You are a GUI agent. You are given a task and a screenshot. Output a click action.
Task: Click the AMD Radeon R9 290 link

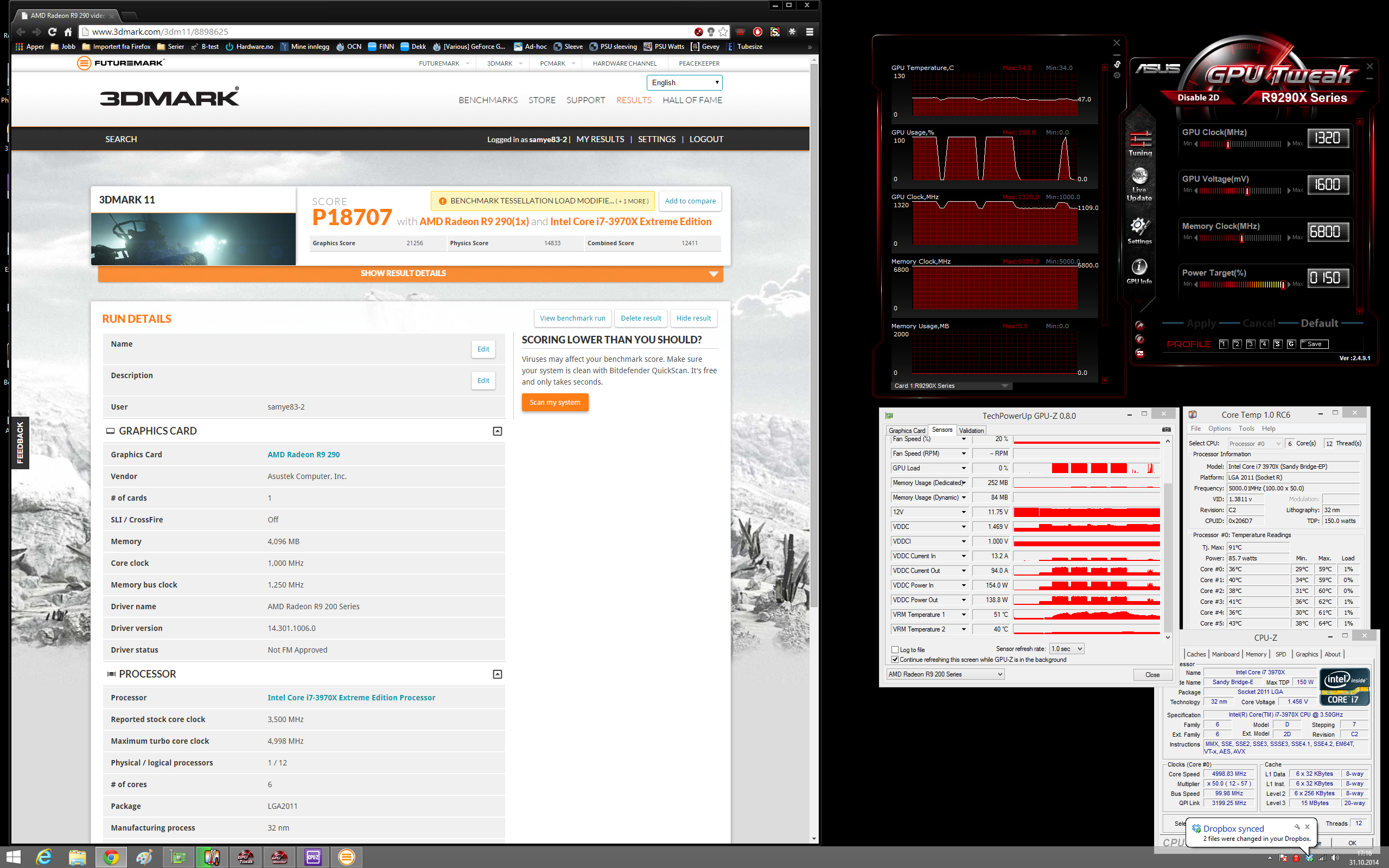pos(304,454)
